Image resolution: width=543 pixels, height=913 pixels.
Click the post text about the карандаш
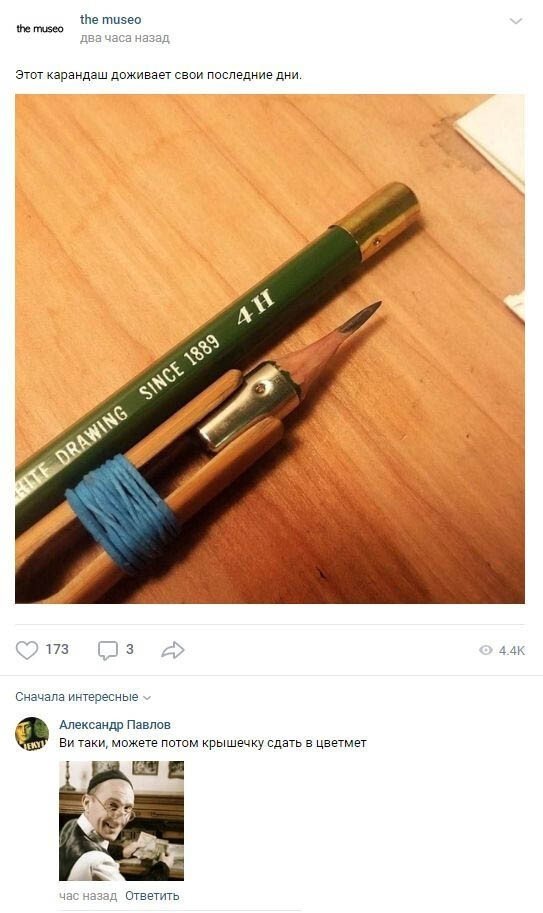158,75
